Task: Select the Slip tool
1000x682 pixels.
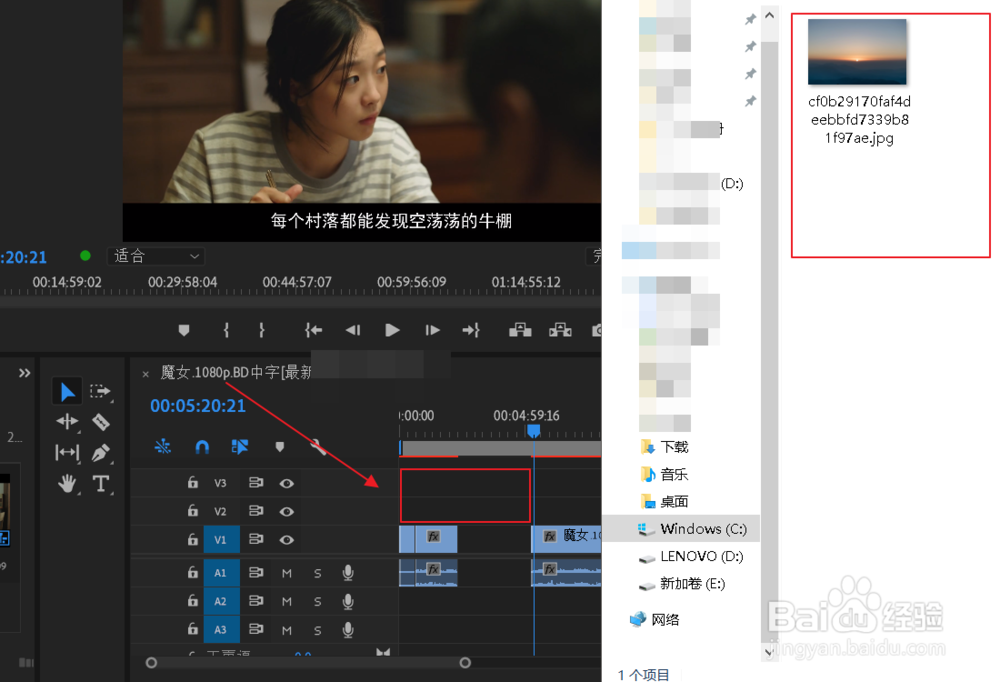Action: pos(67,452)
